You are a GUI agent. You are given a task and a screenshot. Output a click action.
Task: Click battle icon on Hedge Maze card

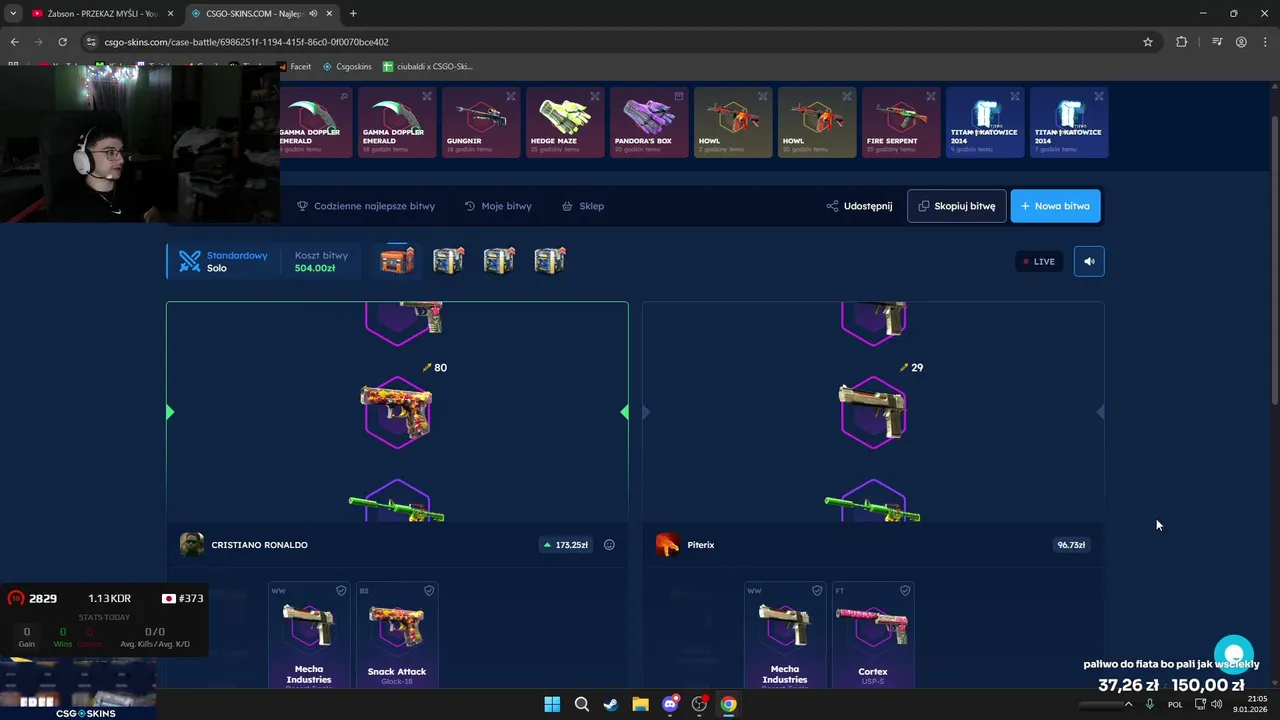[x=595, y=96]
